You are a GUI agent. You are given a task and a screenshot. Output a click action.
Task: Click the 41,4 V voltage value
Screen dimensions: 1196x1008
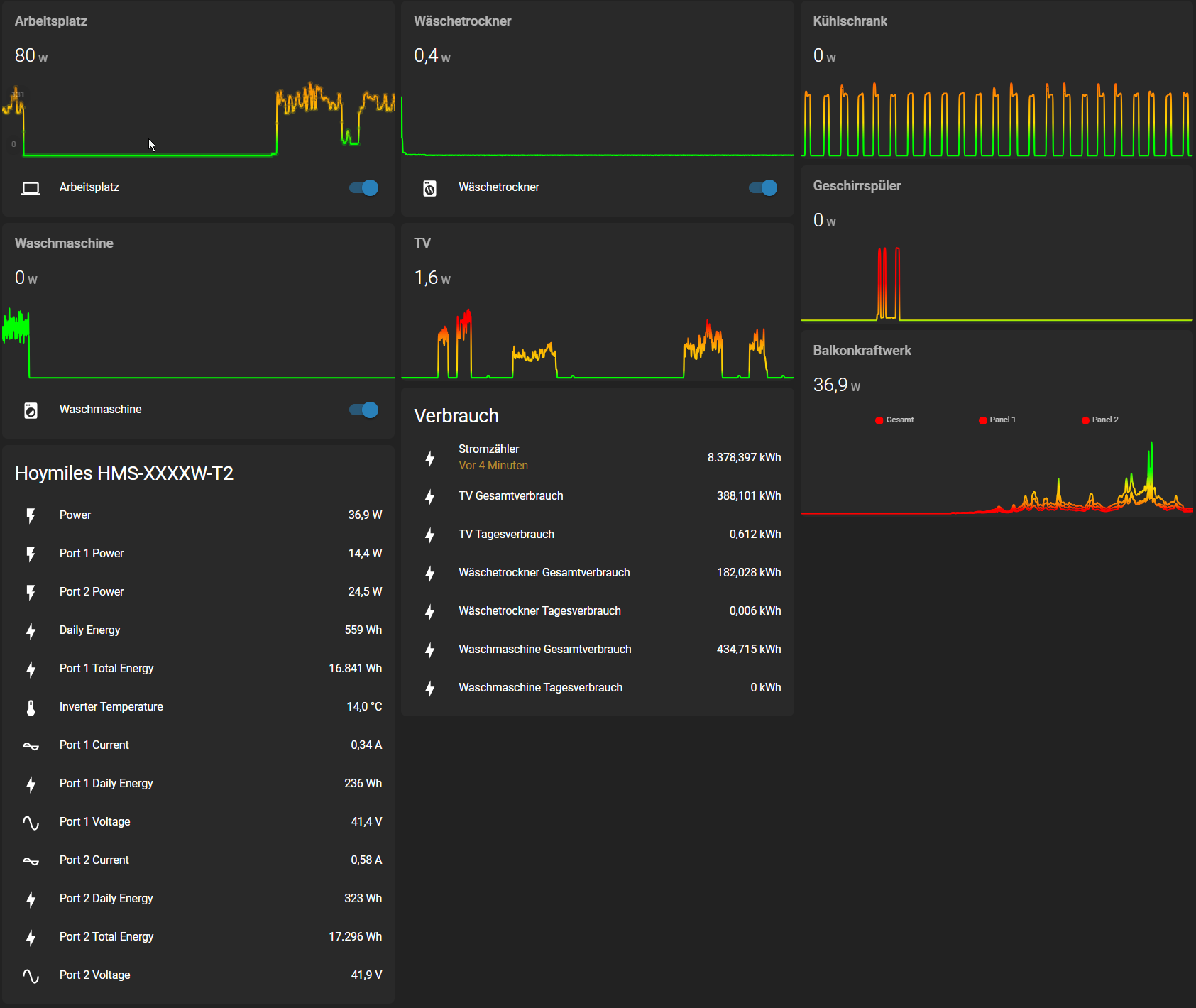(x=366, y=822)
